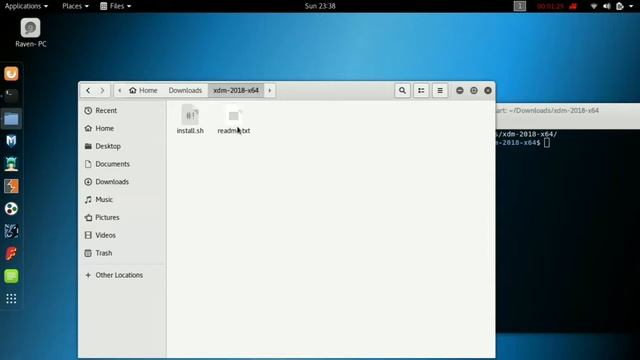Viewport: 640px width, 360px height.
Task: Go forward in the file manager
Action: (102, 90)
